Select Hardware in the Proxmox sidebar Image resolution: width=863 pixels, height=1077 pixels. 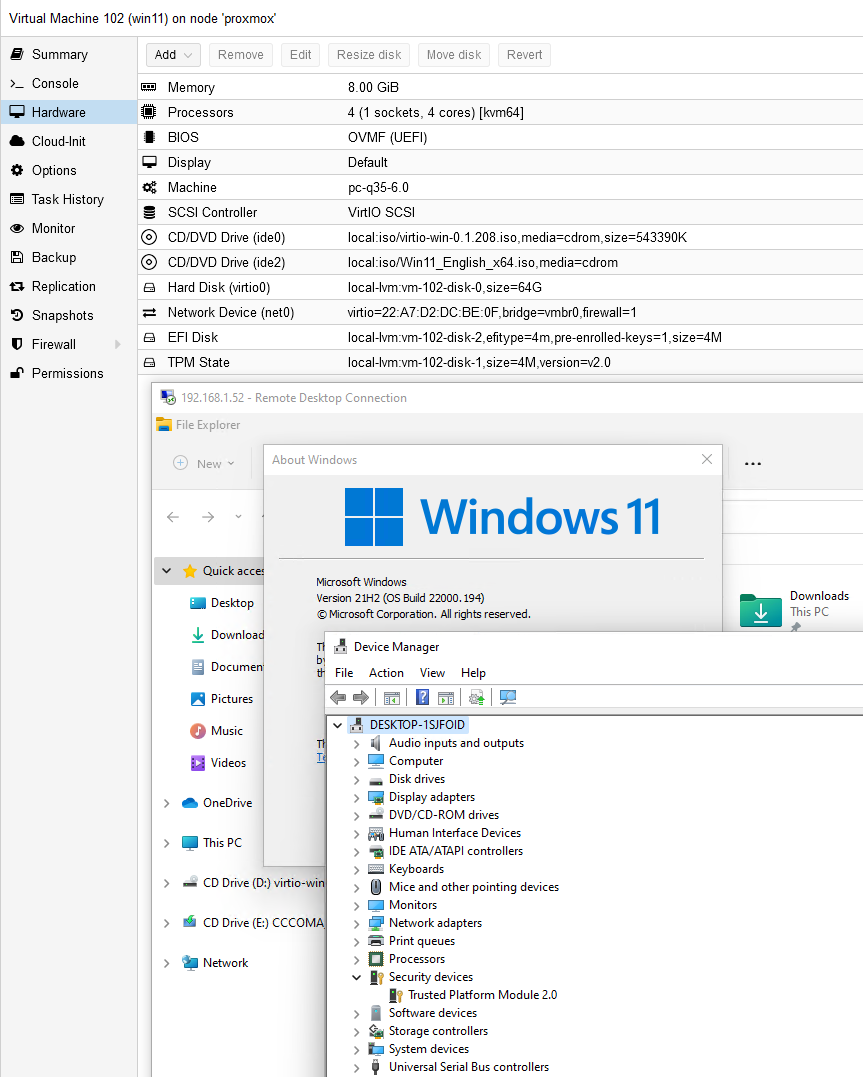[x=69, y=112]
